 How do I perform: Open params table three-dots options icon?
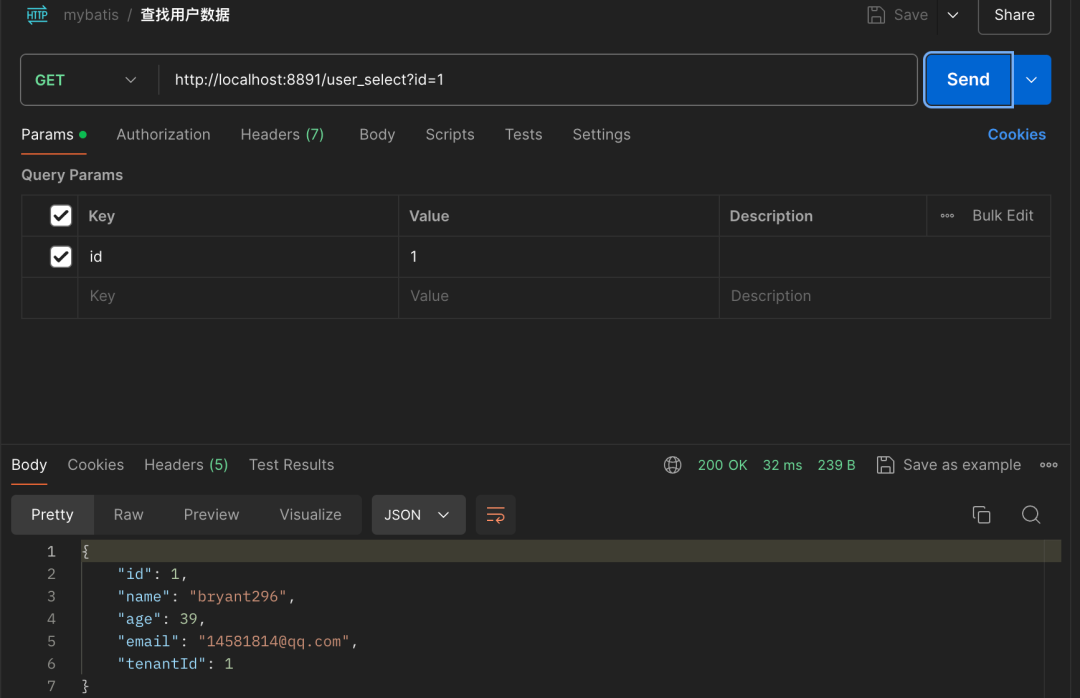coord(947,216)
